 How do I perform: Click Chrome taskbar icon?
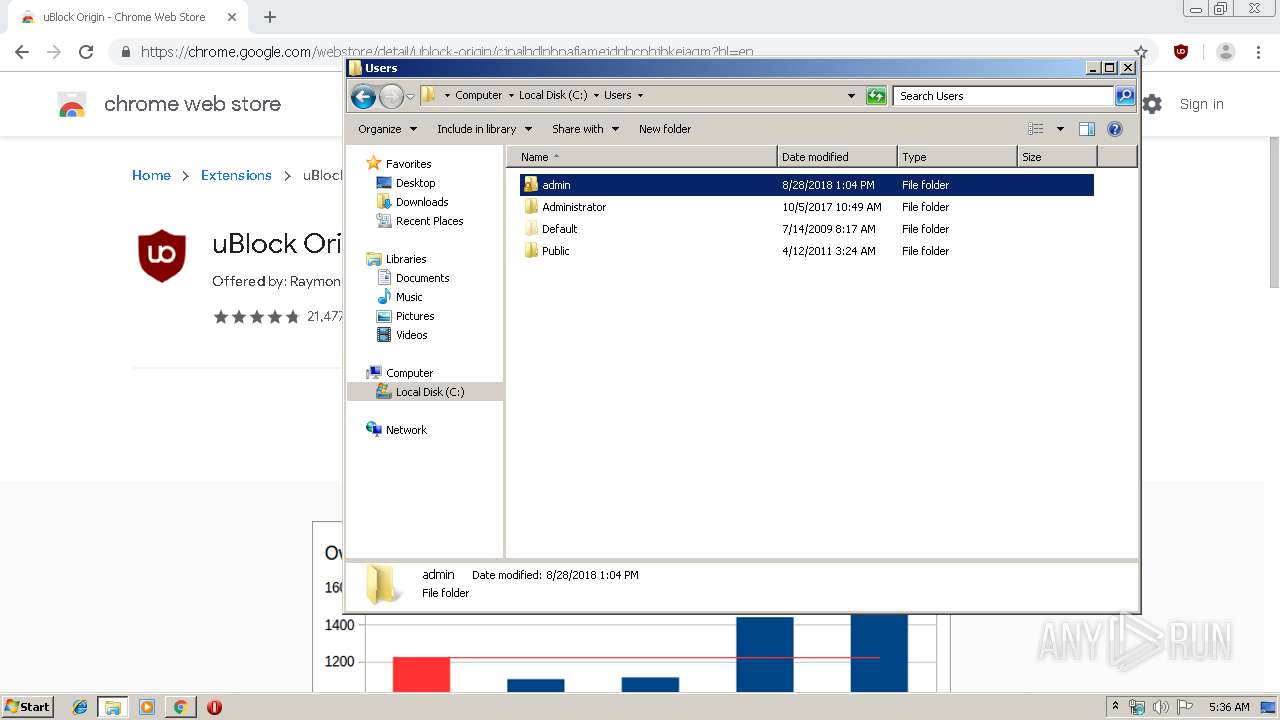tap(180, 707)
